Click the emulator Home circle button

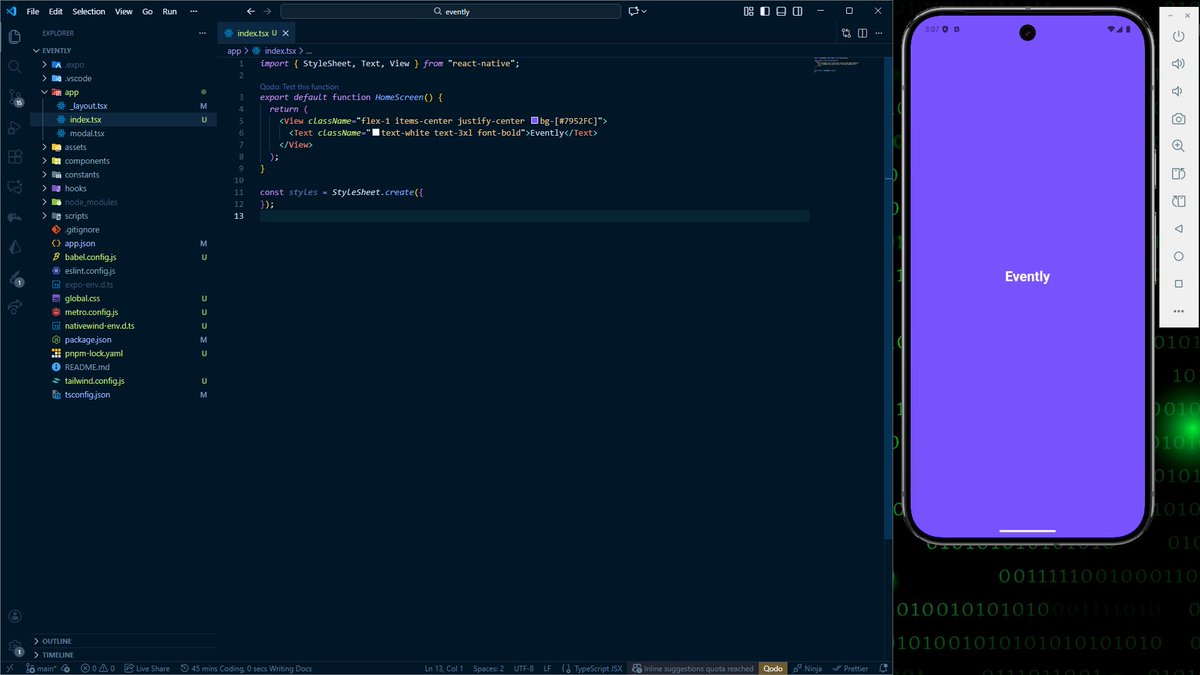click(1178, 256)
